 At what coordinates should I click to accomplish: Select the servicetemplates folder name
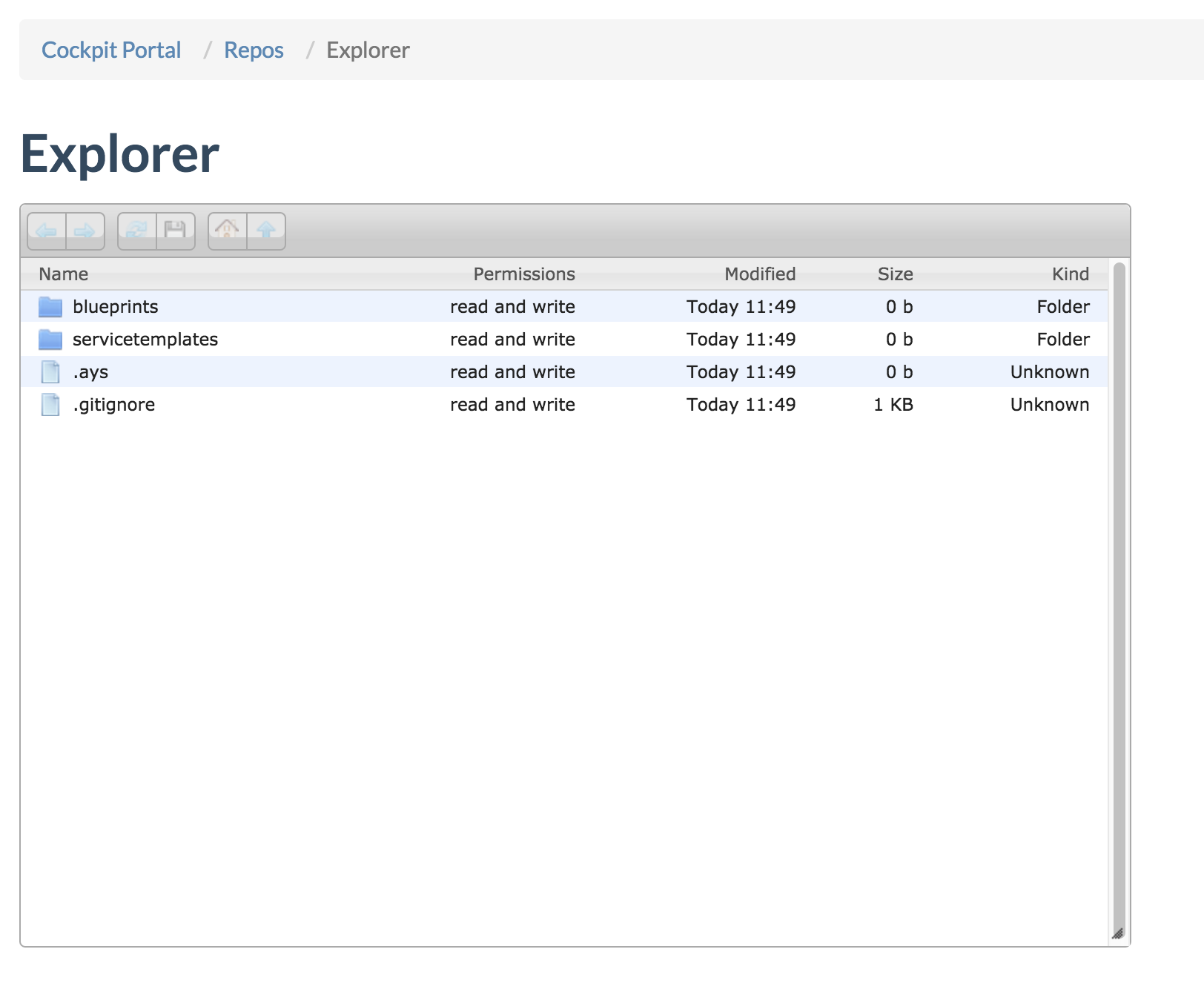click(x=145, y=340)
